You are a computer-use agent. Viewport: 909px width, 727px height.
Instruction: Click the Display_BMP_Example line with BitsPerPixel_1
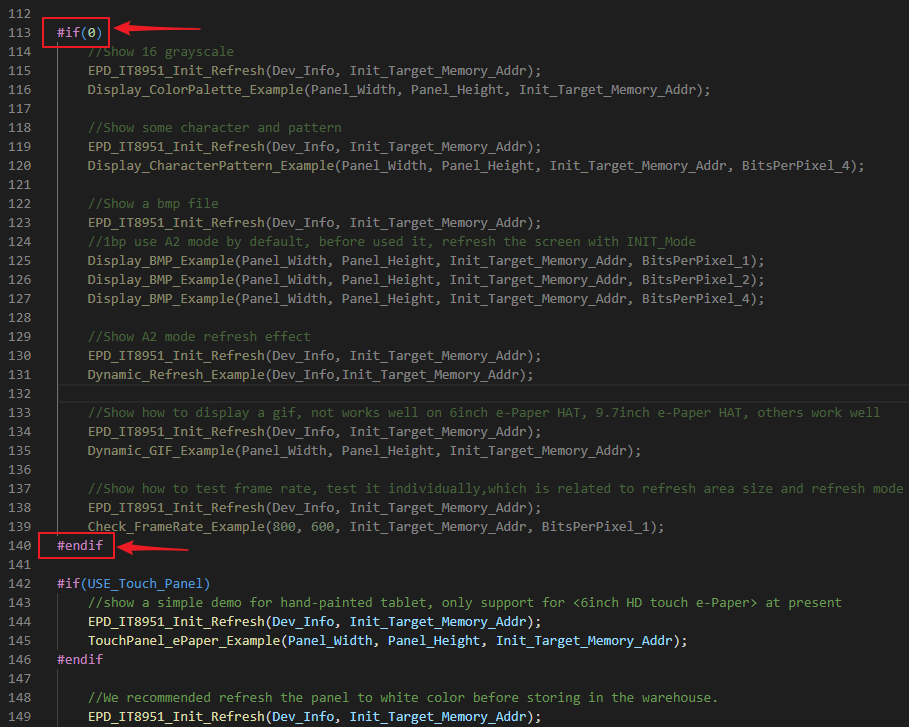coord(426,261)
